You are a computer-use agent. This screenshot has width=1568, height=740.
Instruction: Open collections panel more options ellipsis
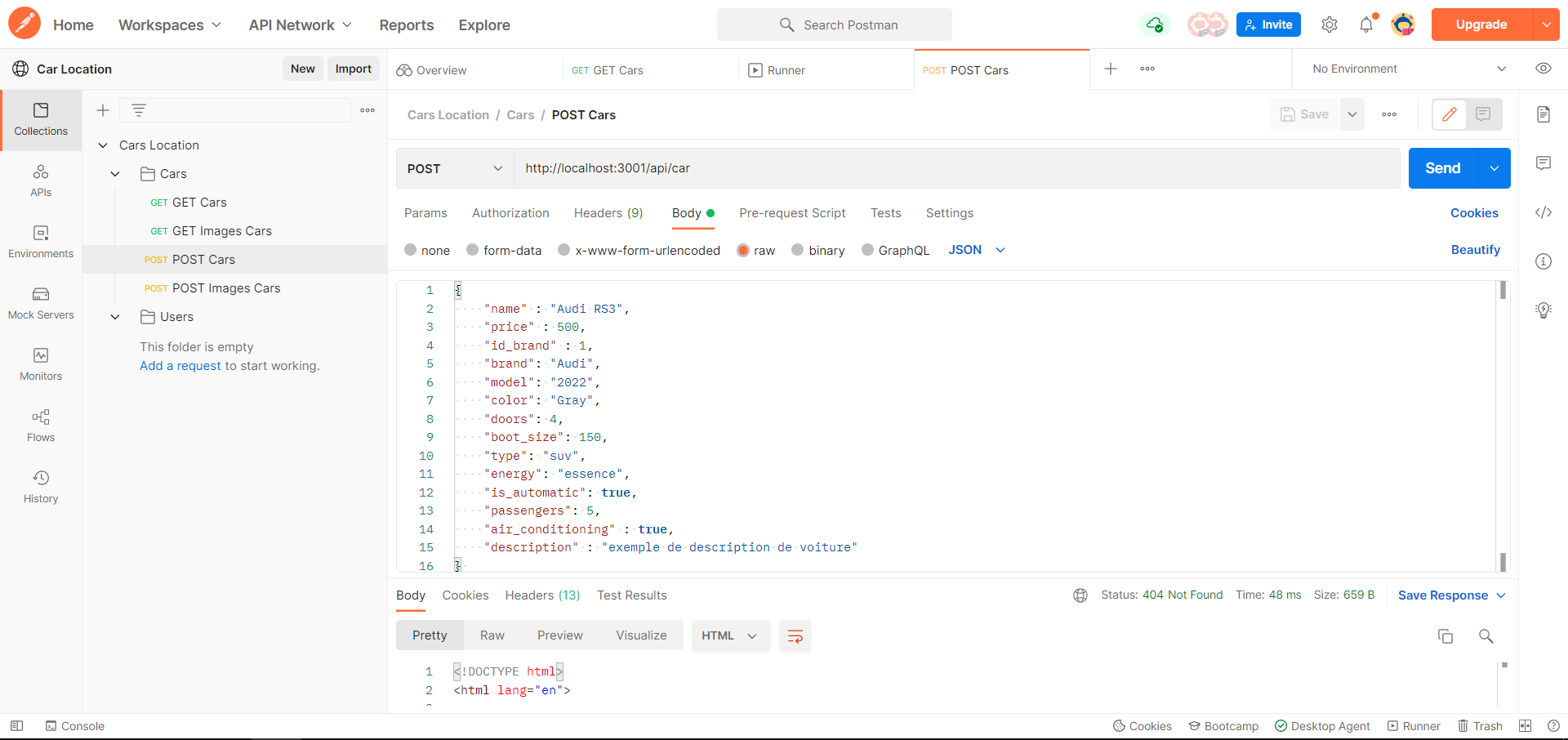pos(367,110)
